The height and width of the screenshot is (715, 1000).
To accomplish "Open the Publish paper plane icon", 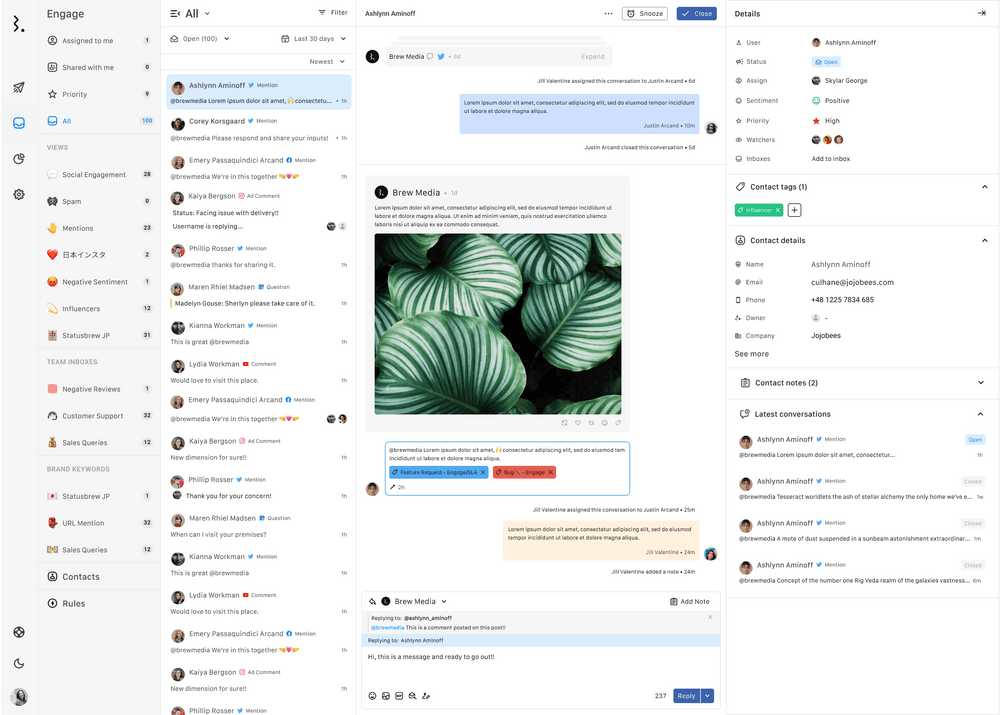I will coord(19,88).
